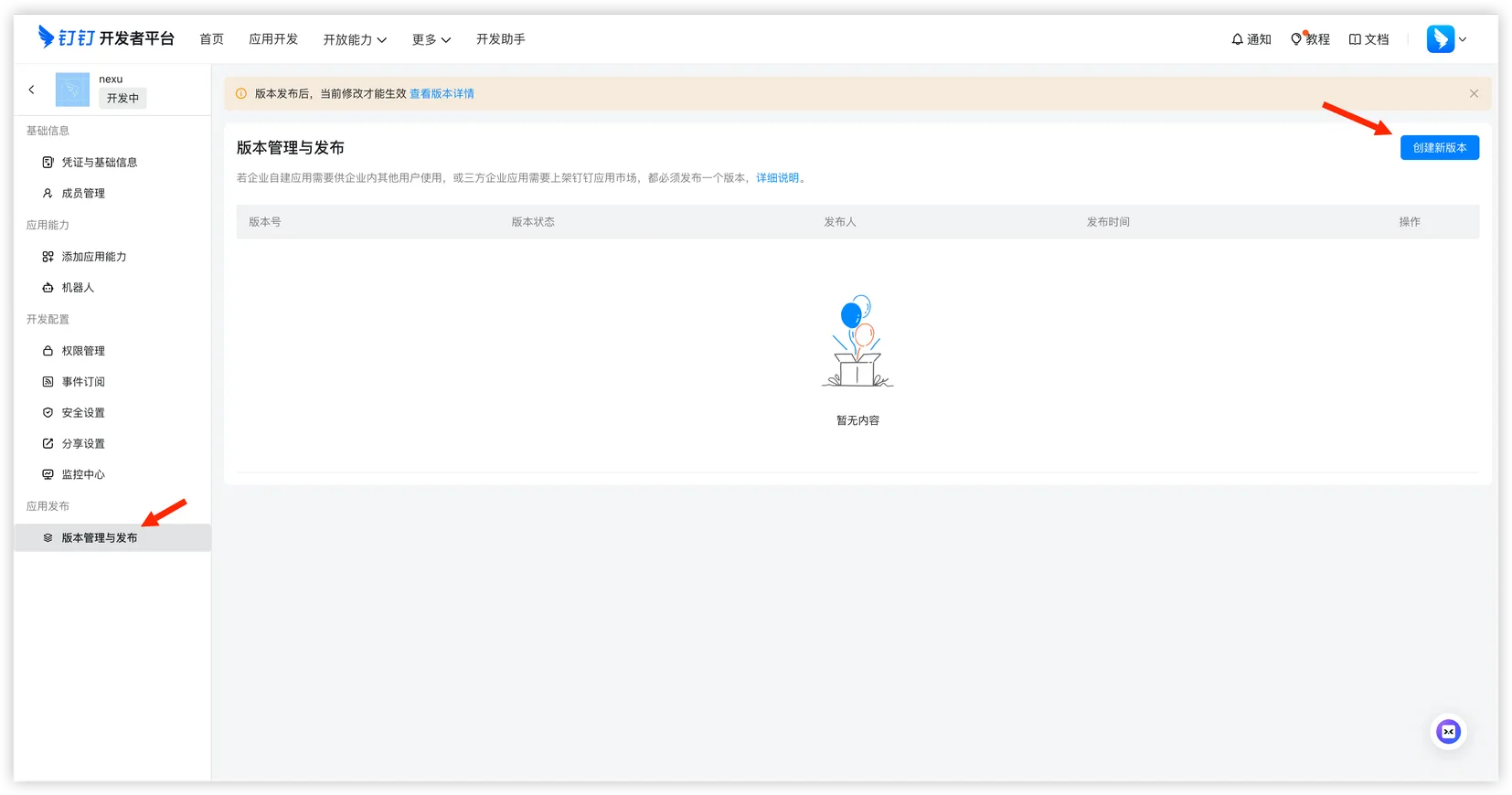Click the banner warning info icon
Viewport: 1512px width, 795px height.
(241, 94)
